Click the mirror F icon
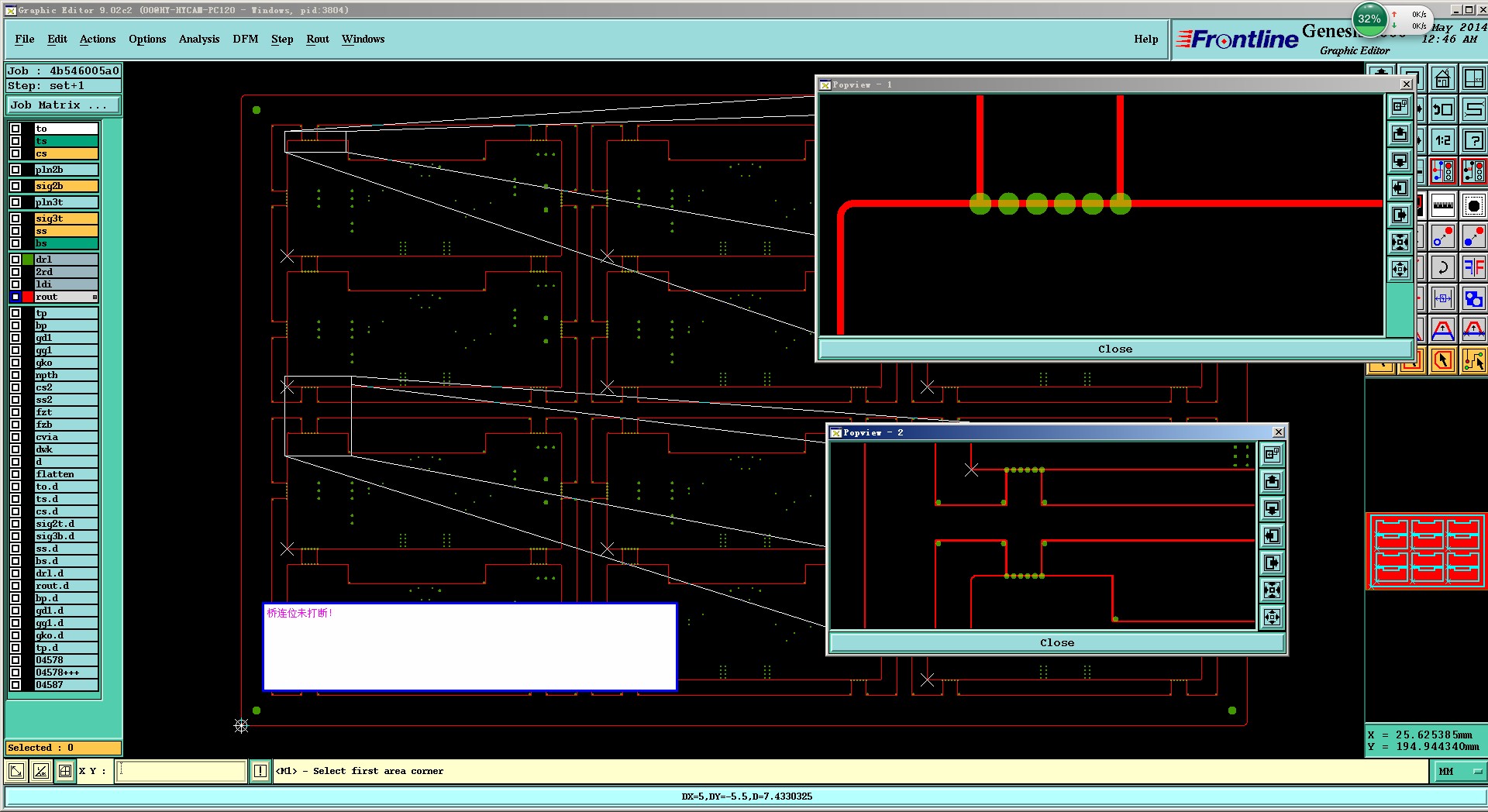Screen dimensions: 1488x812 click(x=1473, y=268)
